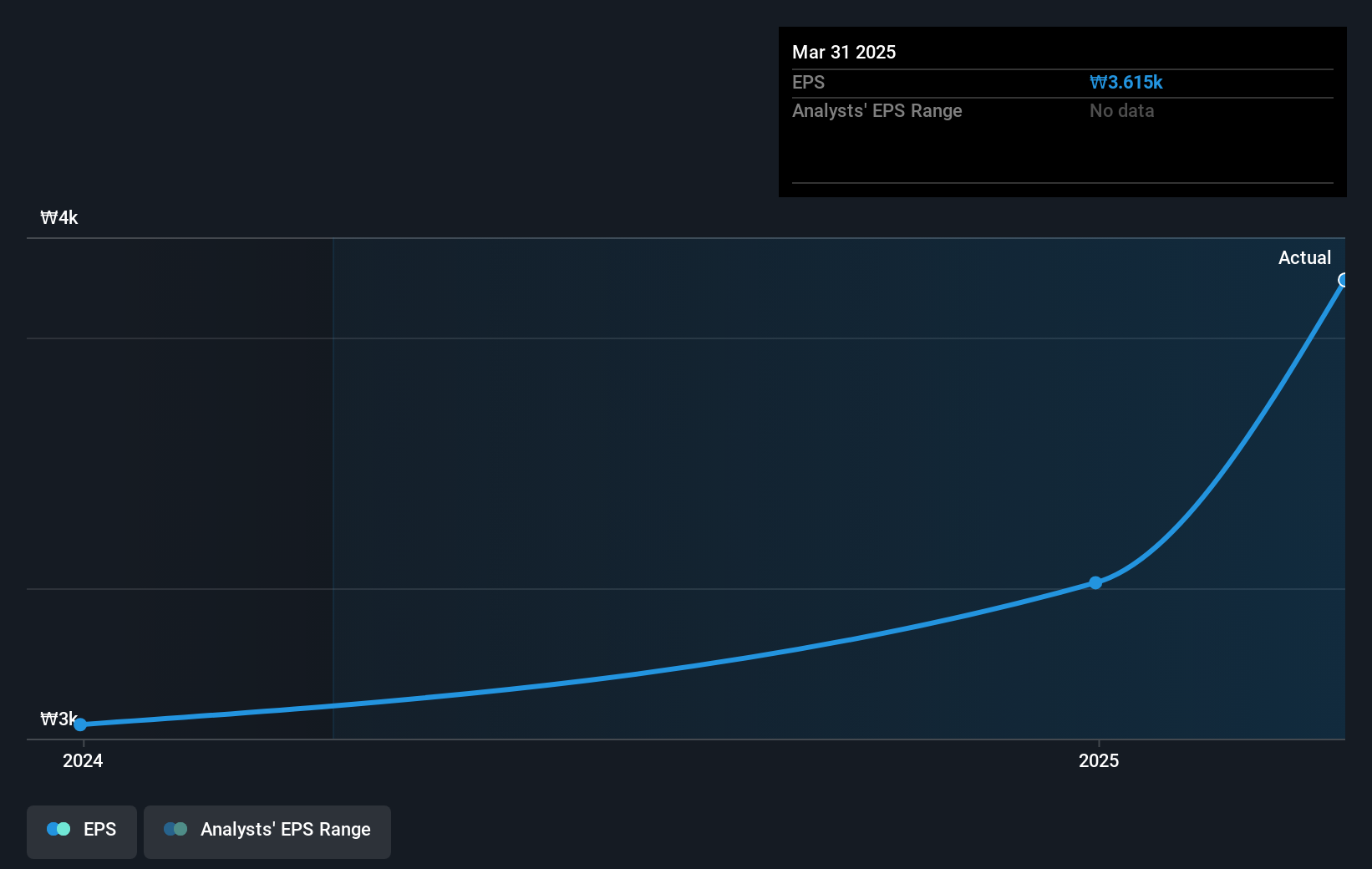Click the ₩3.615k EPS value in tooltip
Screen dimensions: 1372x869
1126,82
